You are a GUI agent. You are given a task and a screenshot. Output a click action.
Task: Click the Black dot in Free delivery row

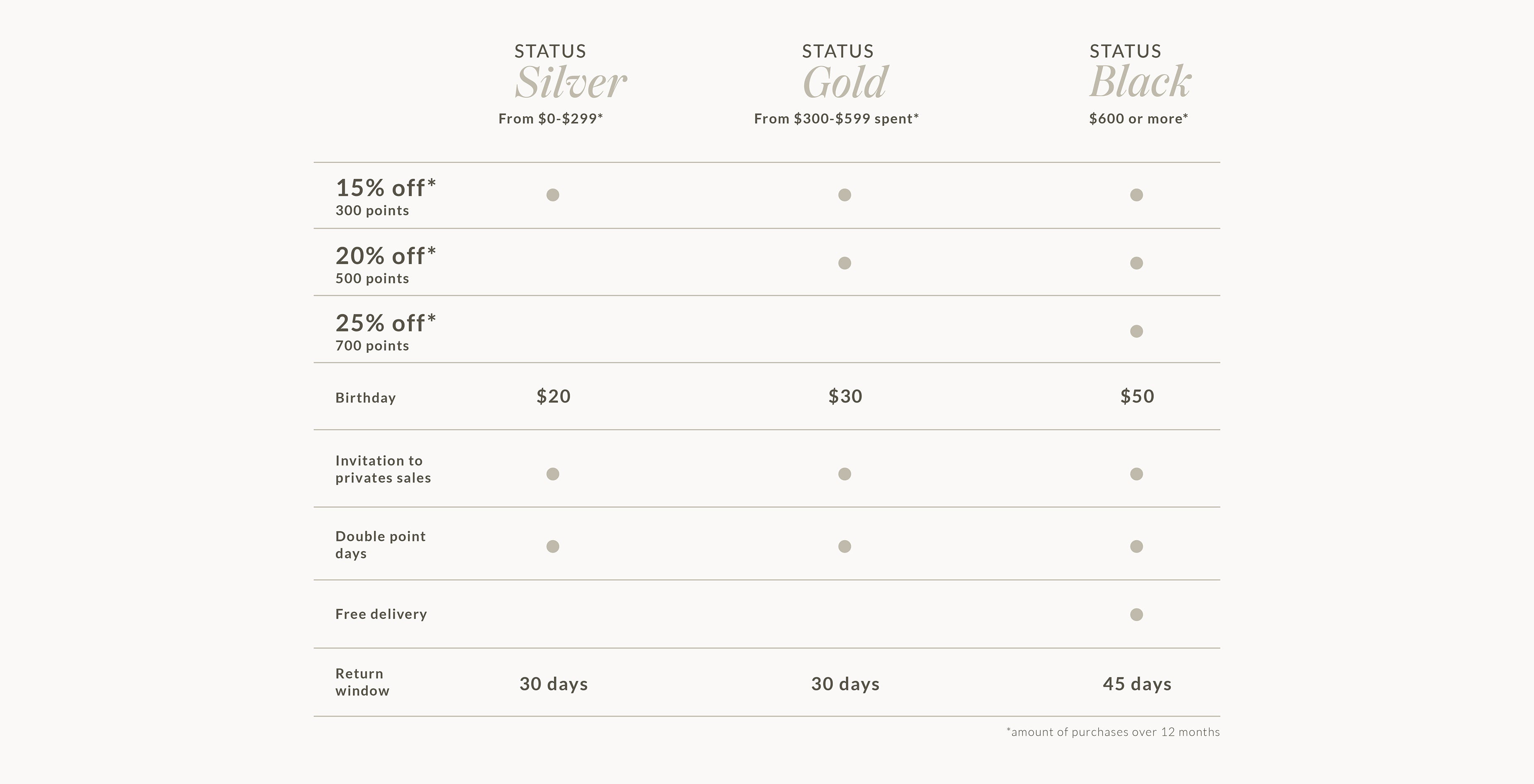1136,614
